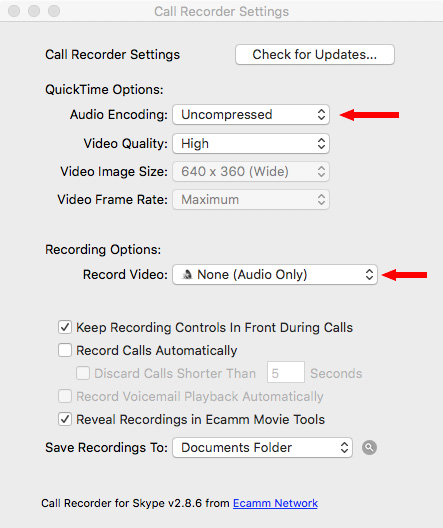Click the Audio Encoding stepper arrows

[321, 114]
